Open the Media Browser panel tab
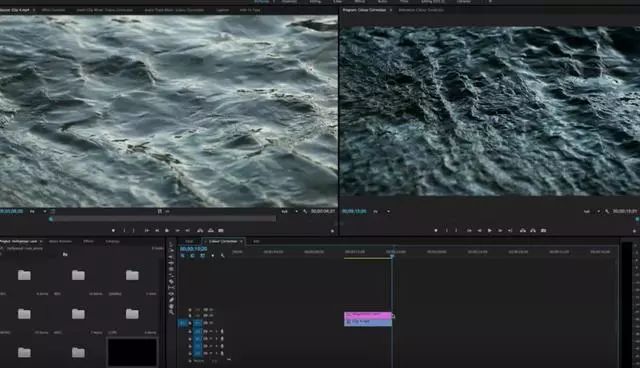The image size is (640, 368). 60,242
